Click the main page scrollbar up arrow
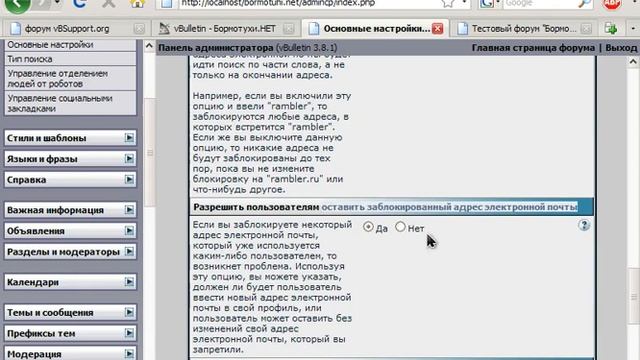Screen dimensions: 640x360 (633, 62)
